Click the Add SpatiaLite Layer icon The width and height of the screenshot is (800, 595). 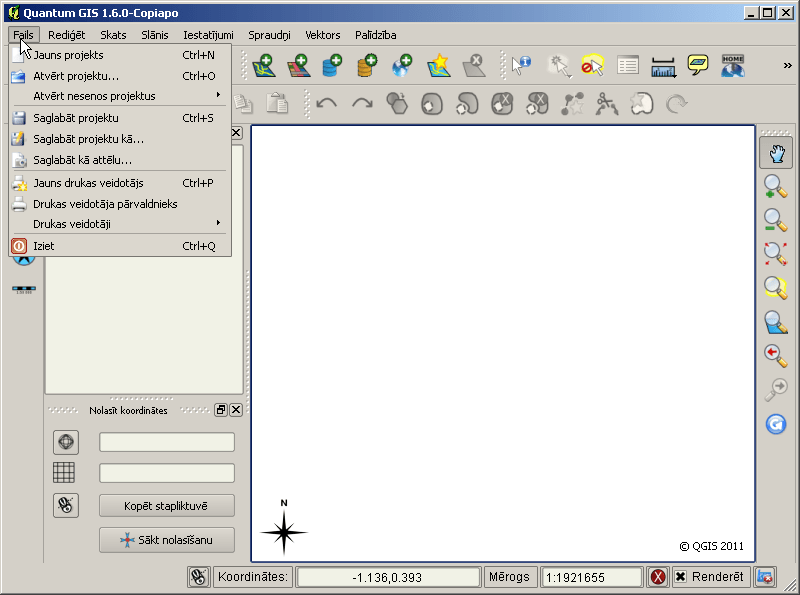click(367, 66)
